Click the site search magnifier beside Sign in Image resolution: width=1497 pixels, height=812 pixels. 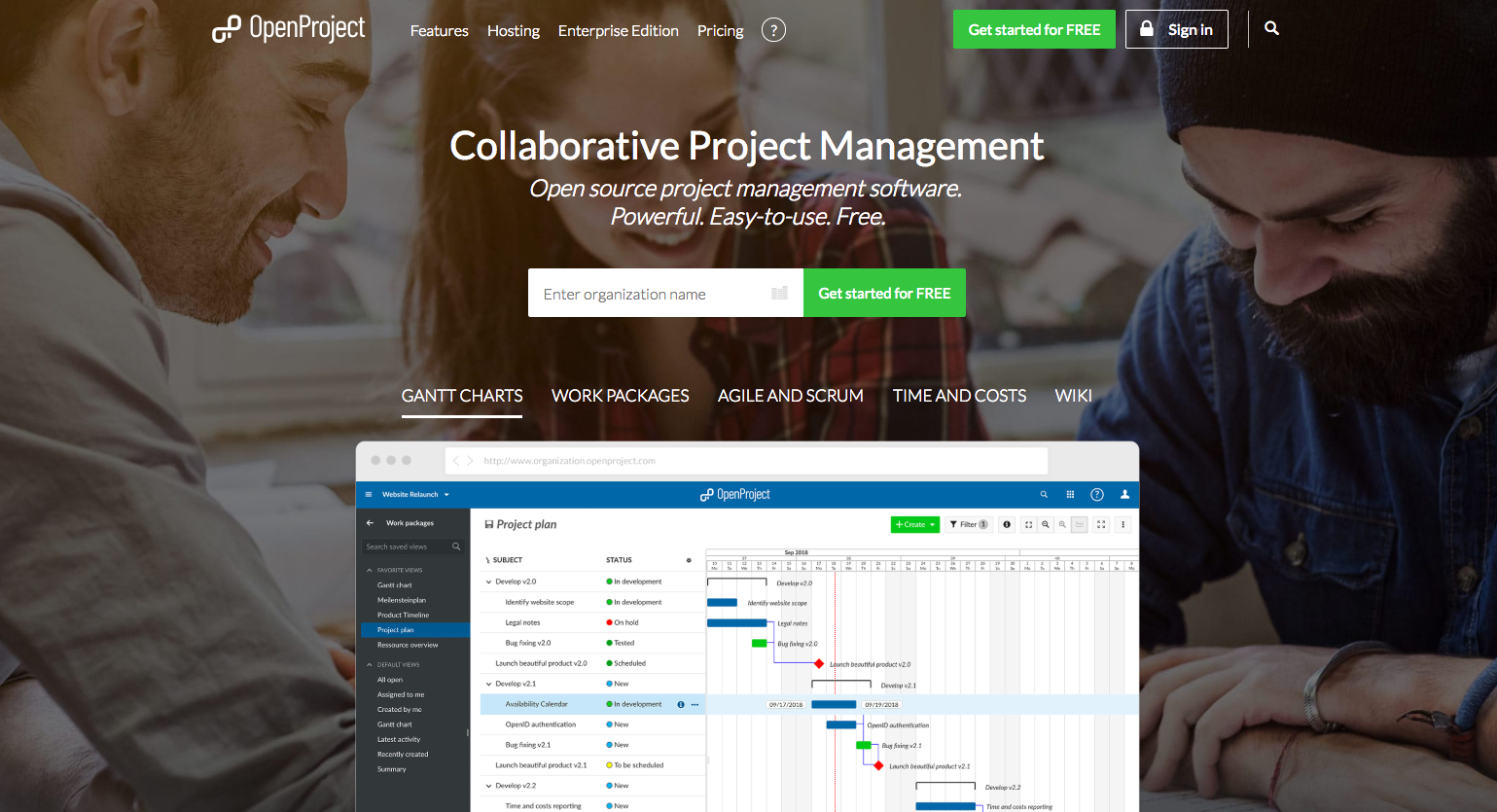click(1271, 28)
